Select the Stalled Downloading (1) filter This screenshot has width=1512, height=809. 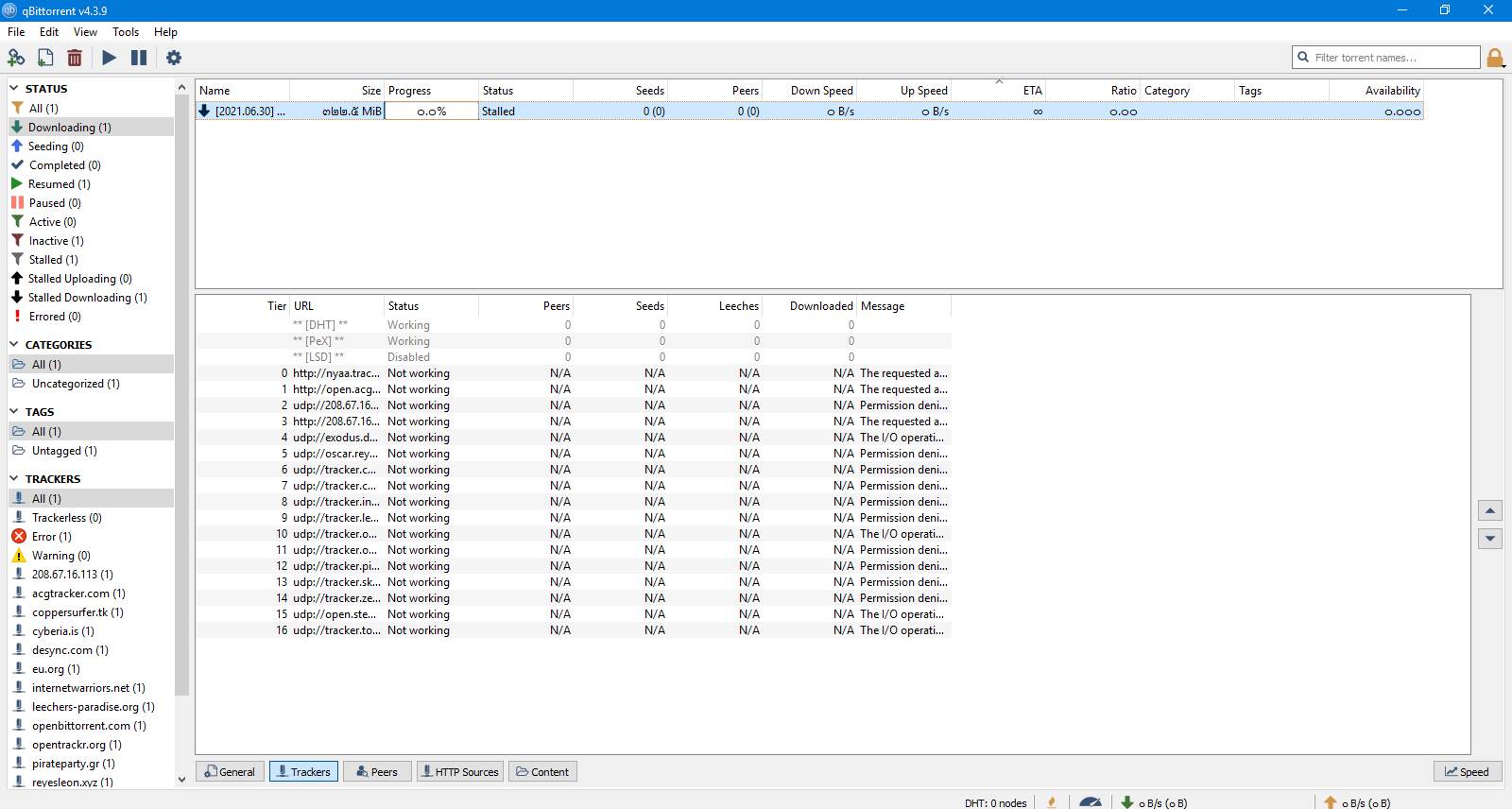91,298
